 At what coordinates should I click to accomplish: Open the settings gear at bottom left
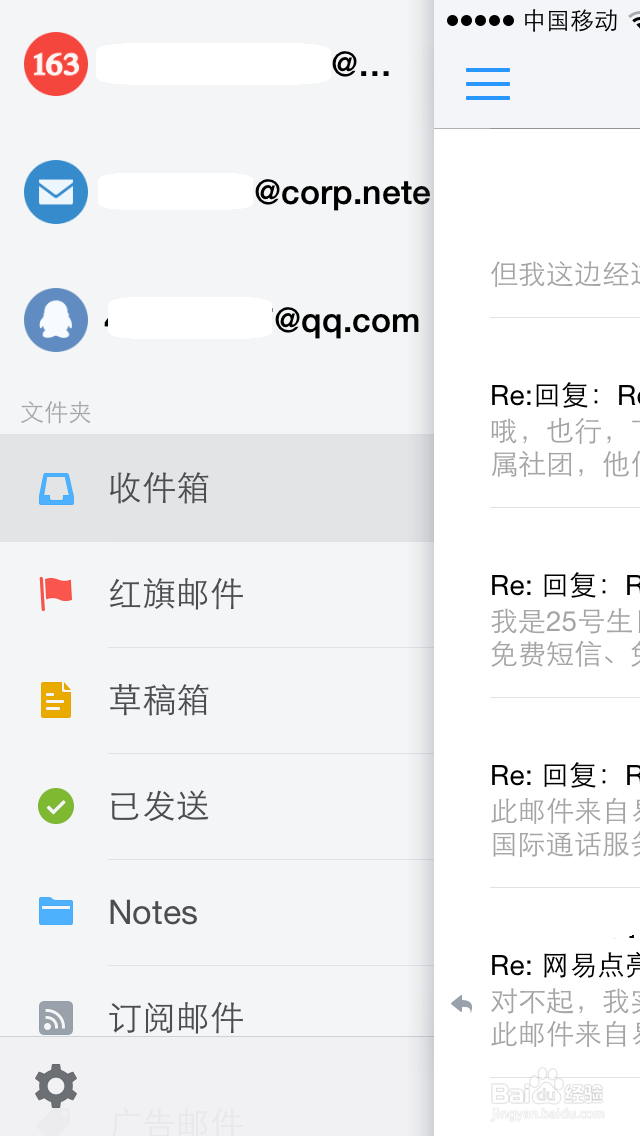tap(56, 1085)
